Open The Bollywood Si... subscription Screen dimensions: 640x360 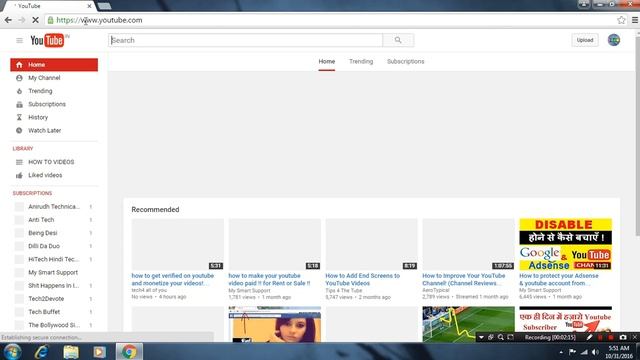point(54,325)
